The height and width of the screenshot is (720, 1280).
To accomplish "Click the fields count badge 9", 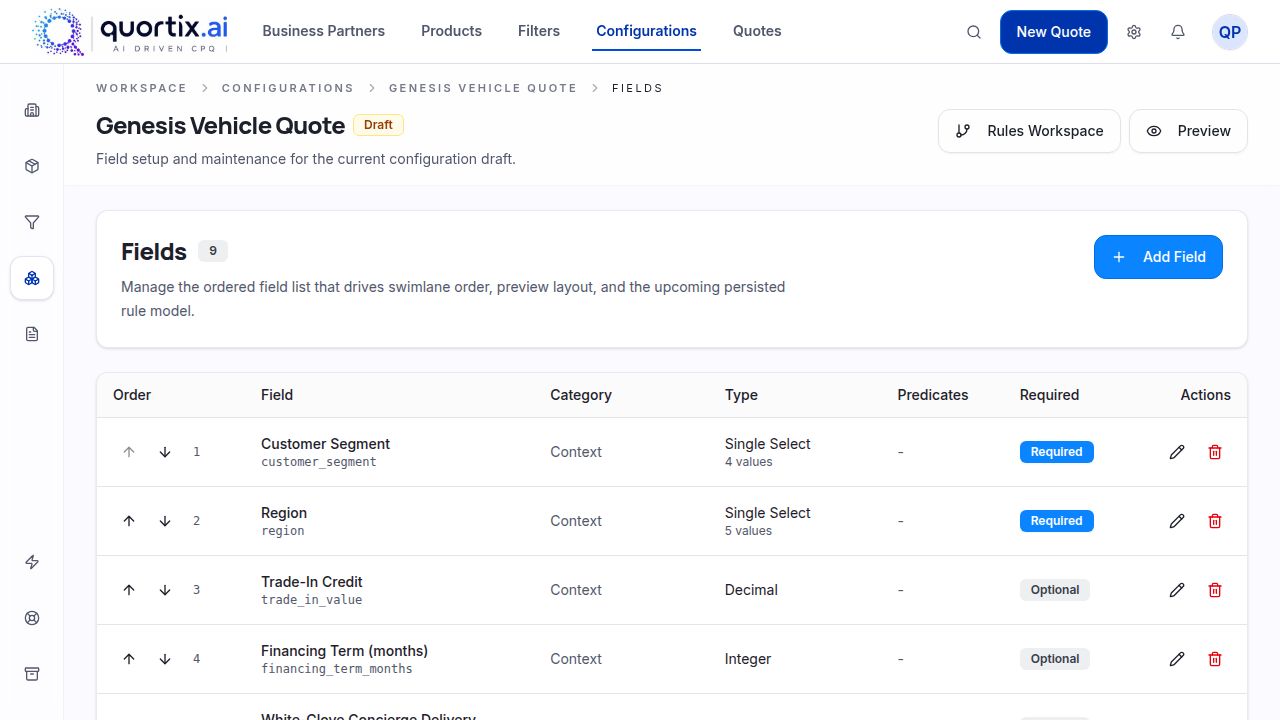I will [x=213, y=251].
